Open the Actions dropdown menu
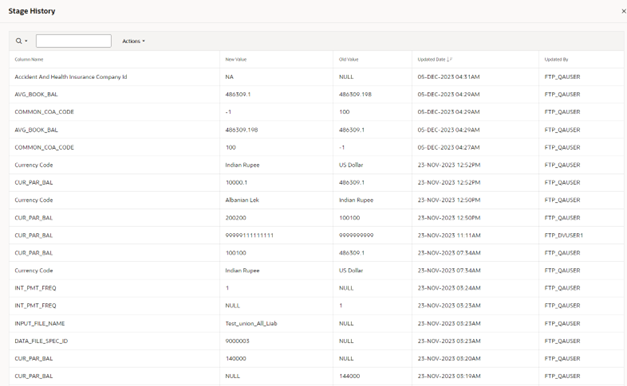This screenshot has height=386, width=627. tap(134, 41)
